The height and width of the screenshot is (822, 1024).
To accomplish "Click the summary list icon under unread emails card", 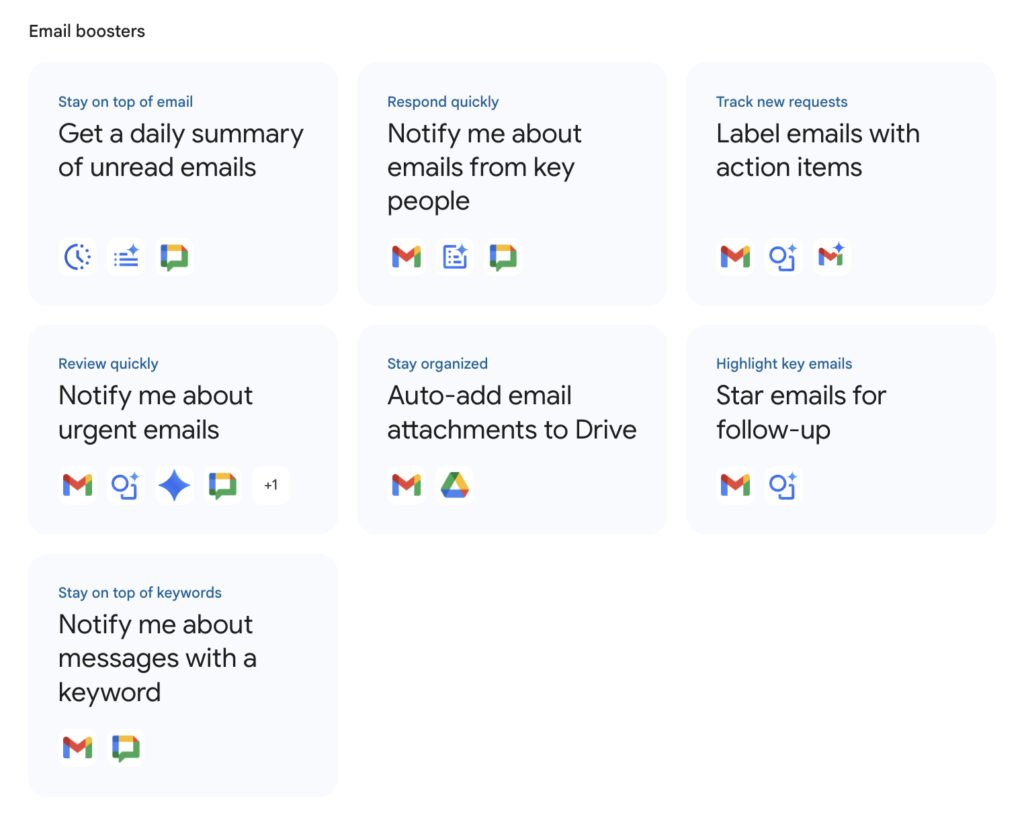I will click(126, 257).
